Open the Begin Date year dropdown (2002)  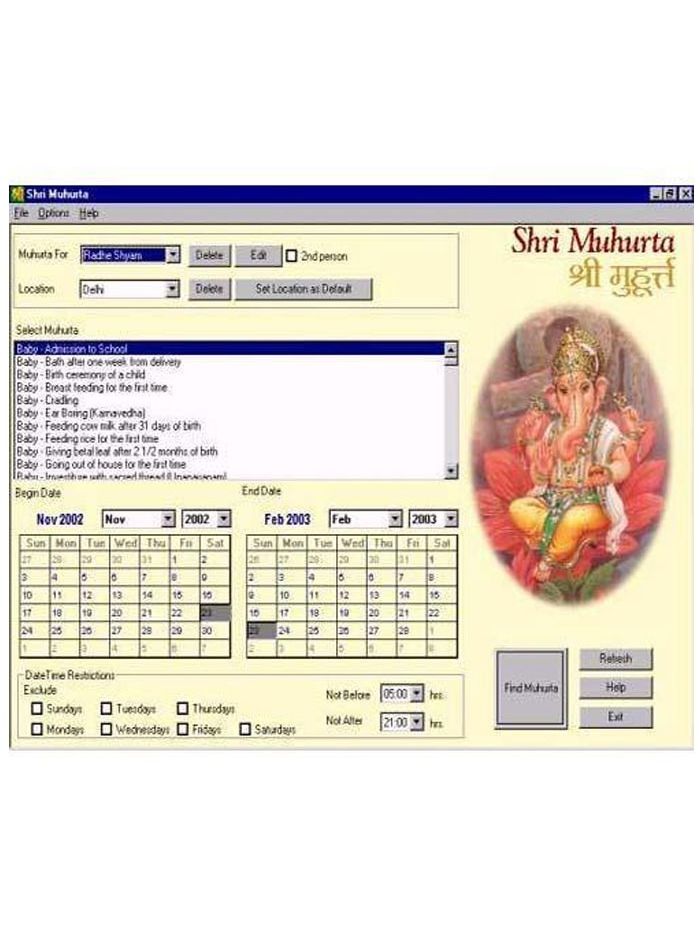coord(223,519)
